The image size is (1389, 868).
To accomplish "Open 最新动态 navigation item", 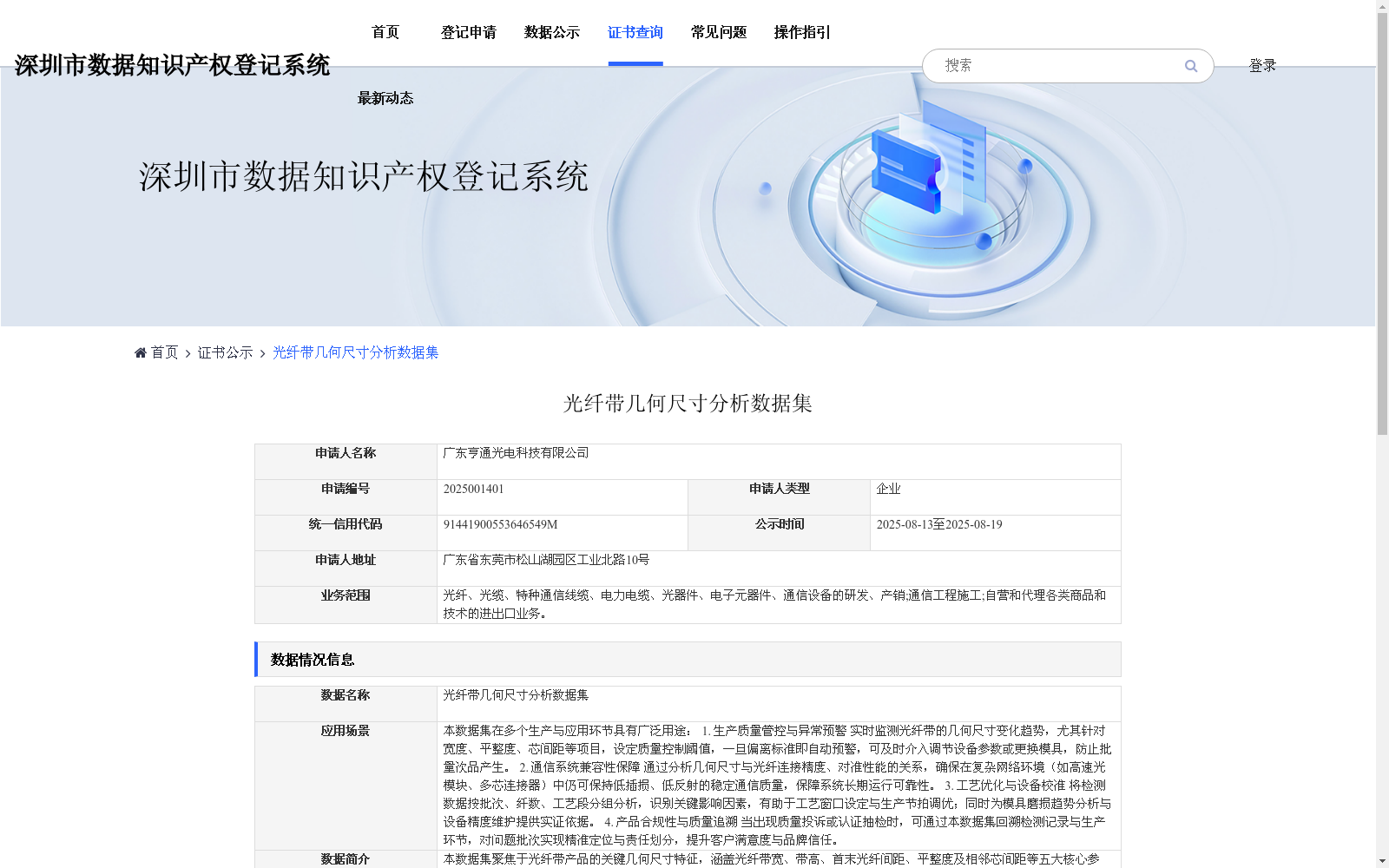I will pos(385,98).
